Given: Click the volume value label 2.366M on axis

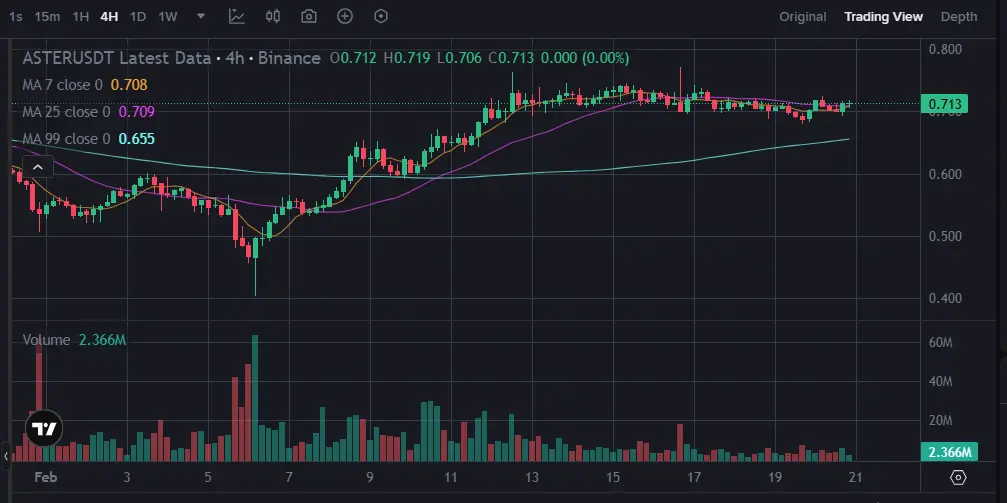Looking at the screenshot, I should click(x=949, y=452).
